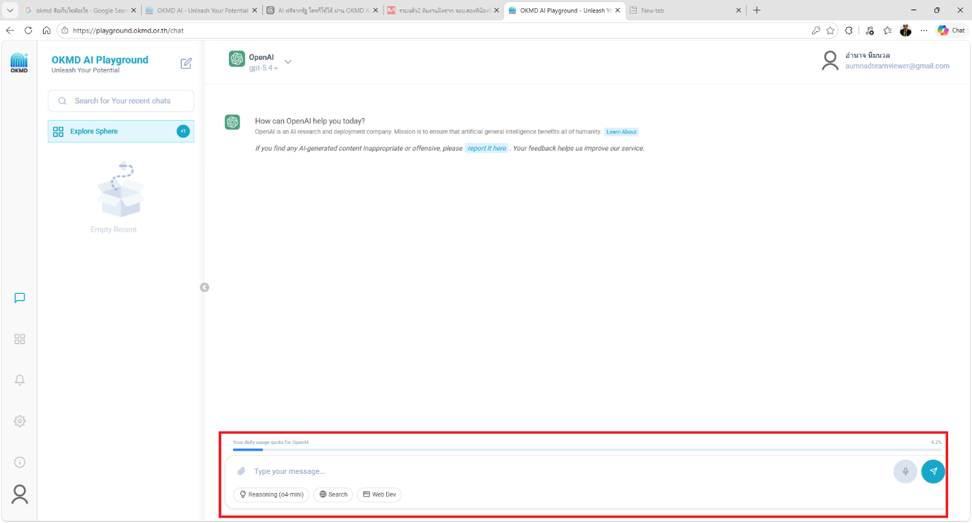Open the browser more-options ellipsis menu

924,30
